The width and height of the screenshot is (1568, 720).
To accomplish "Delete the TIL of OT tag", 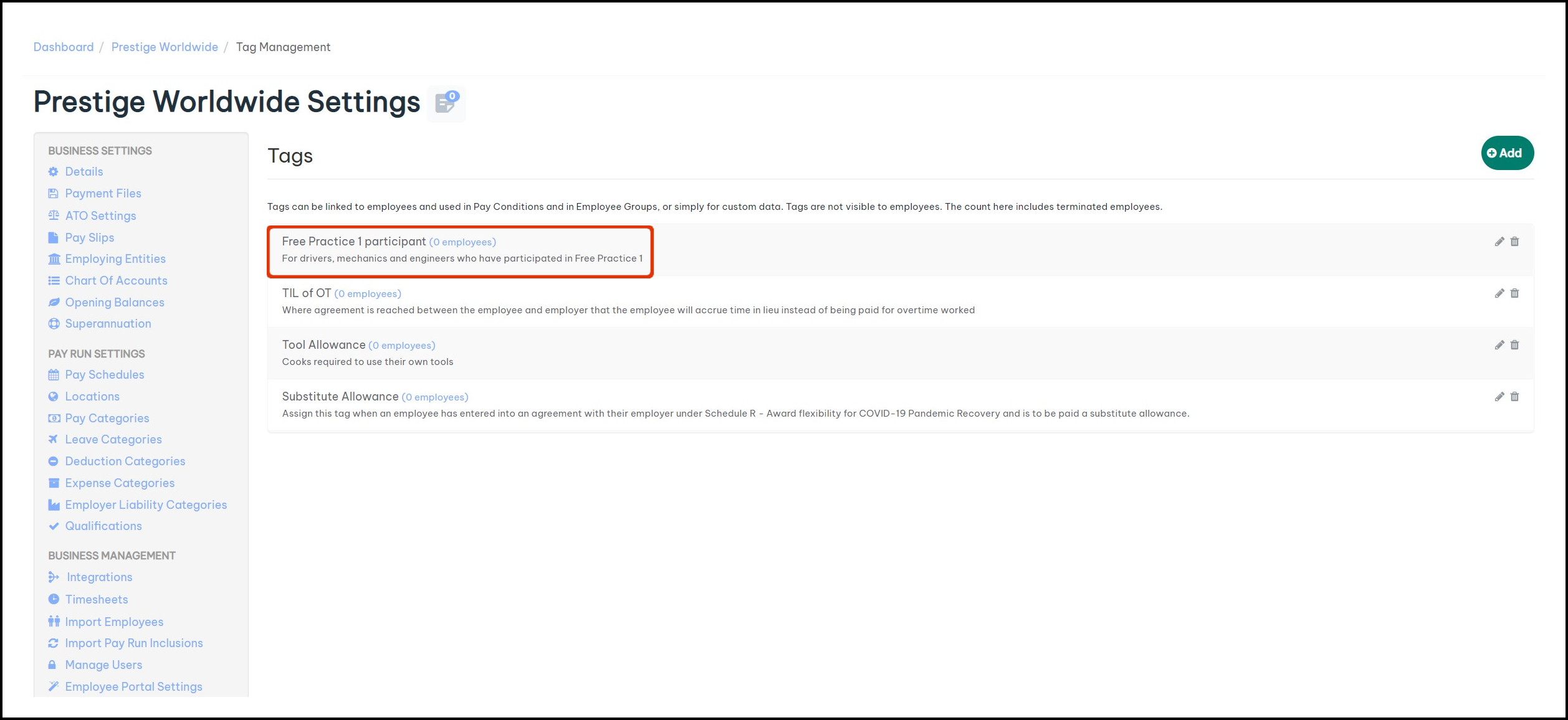I will (x=1514, y=293).
